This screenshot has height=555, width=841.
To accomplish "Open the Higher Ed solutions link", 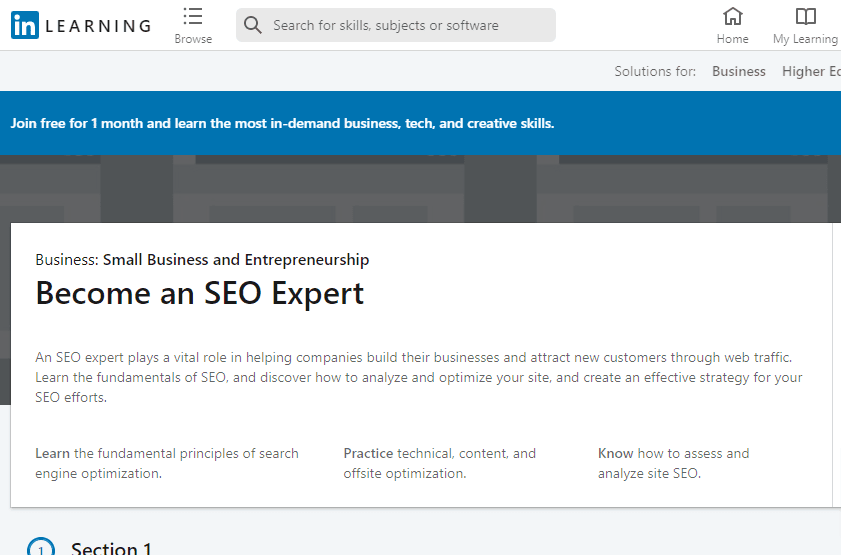I will tap(810, 71).
